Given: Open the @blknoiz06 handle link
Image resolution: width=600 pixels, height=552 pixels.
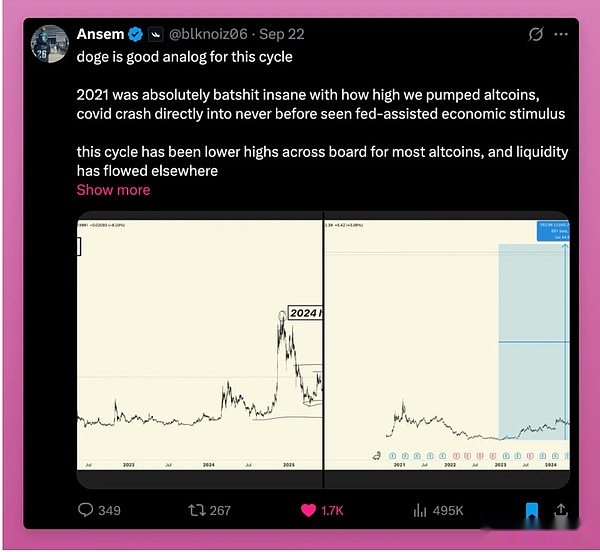Looking at the screenshot, I should 208,34.
